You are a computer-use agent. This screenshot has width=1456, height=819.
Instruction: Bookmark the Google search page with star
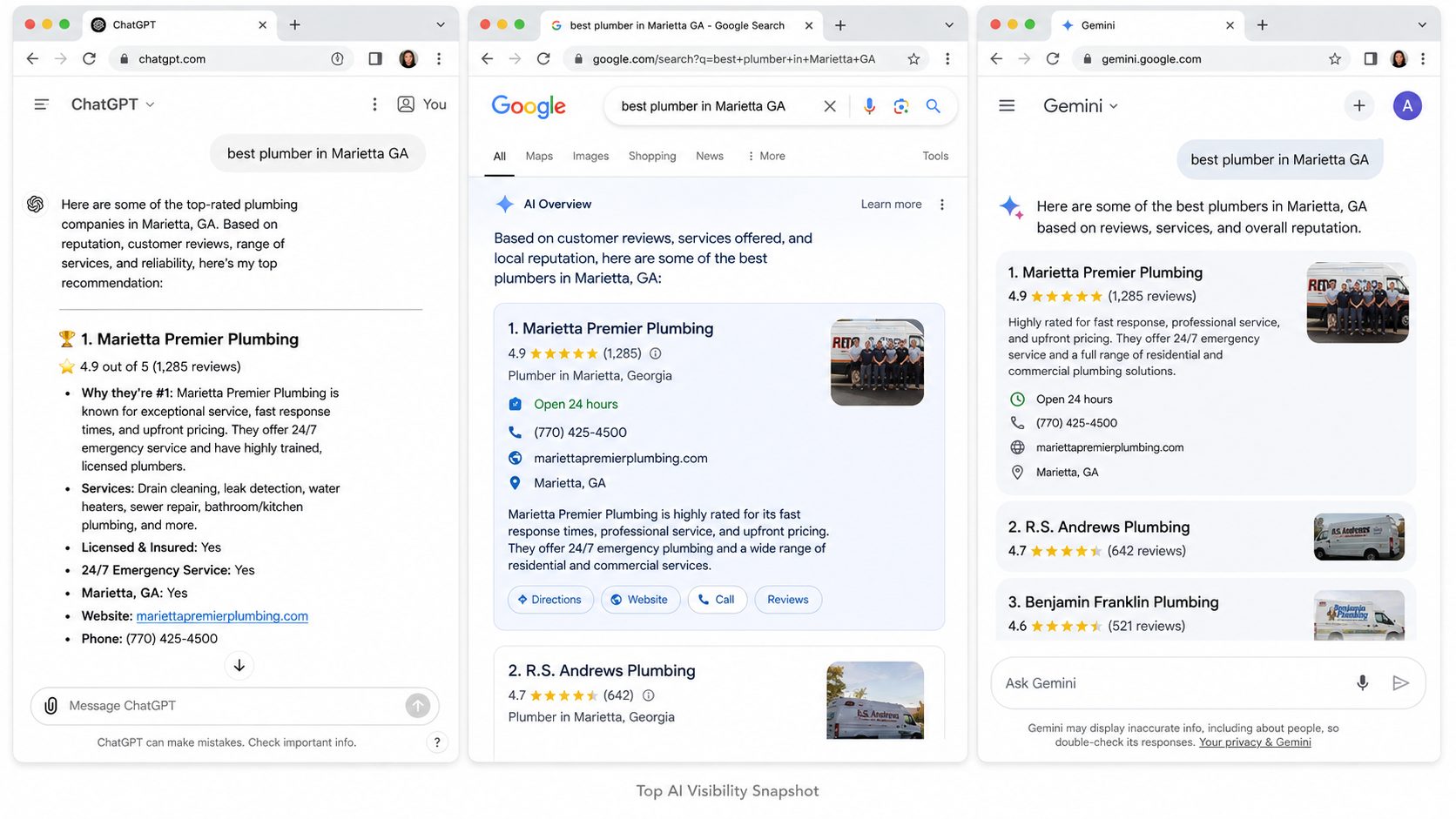click(x=913, y=59)
